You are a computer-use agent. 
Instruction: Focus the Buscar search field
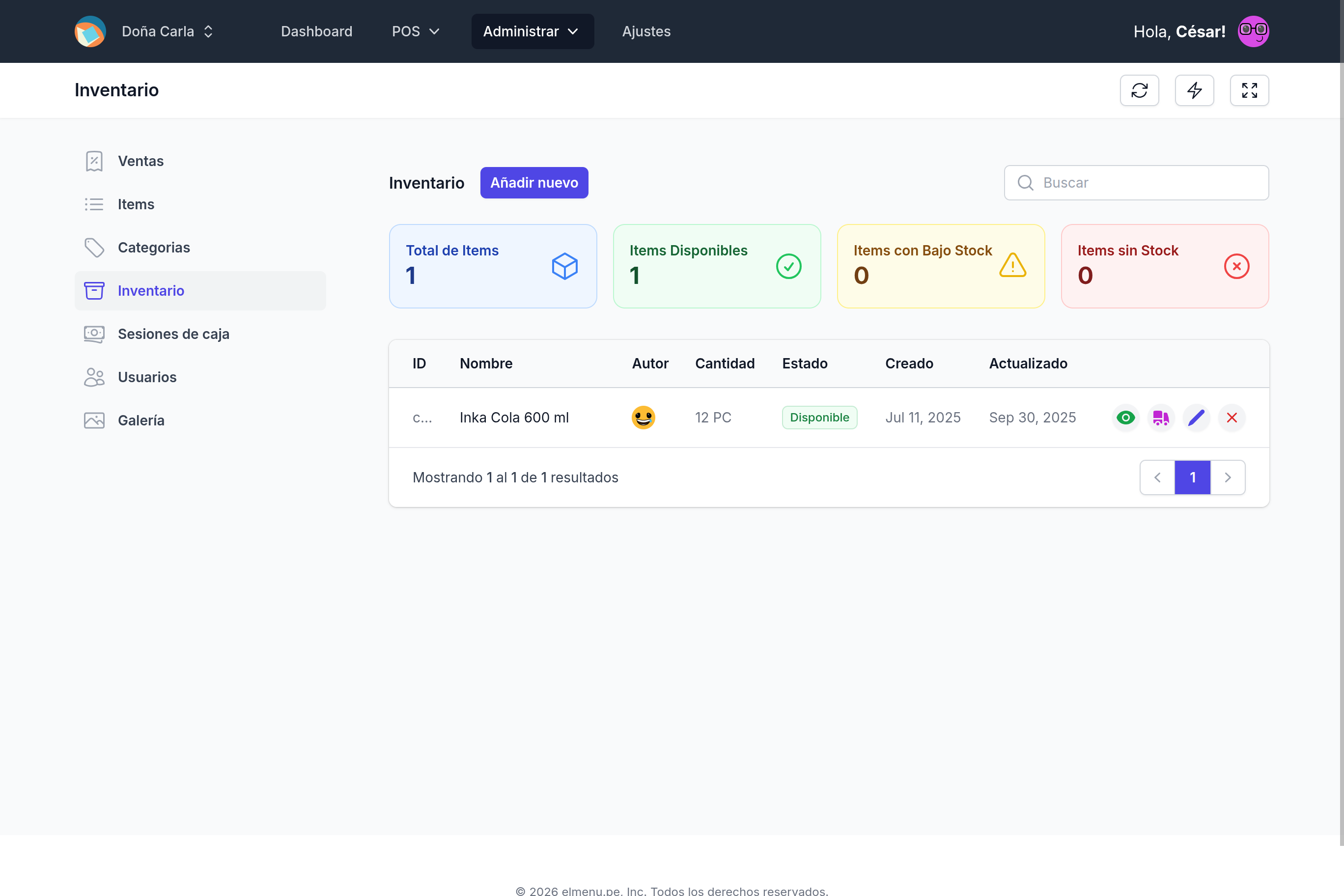click(x=1136, y=183)
